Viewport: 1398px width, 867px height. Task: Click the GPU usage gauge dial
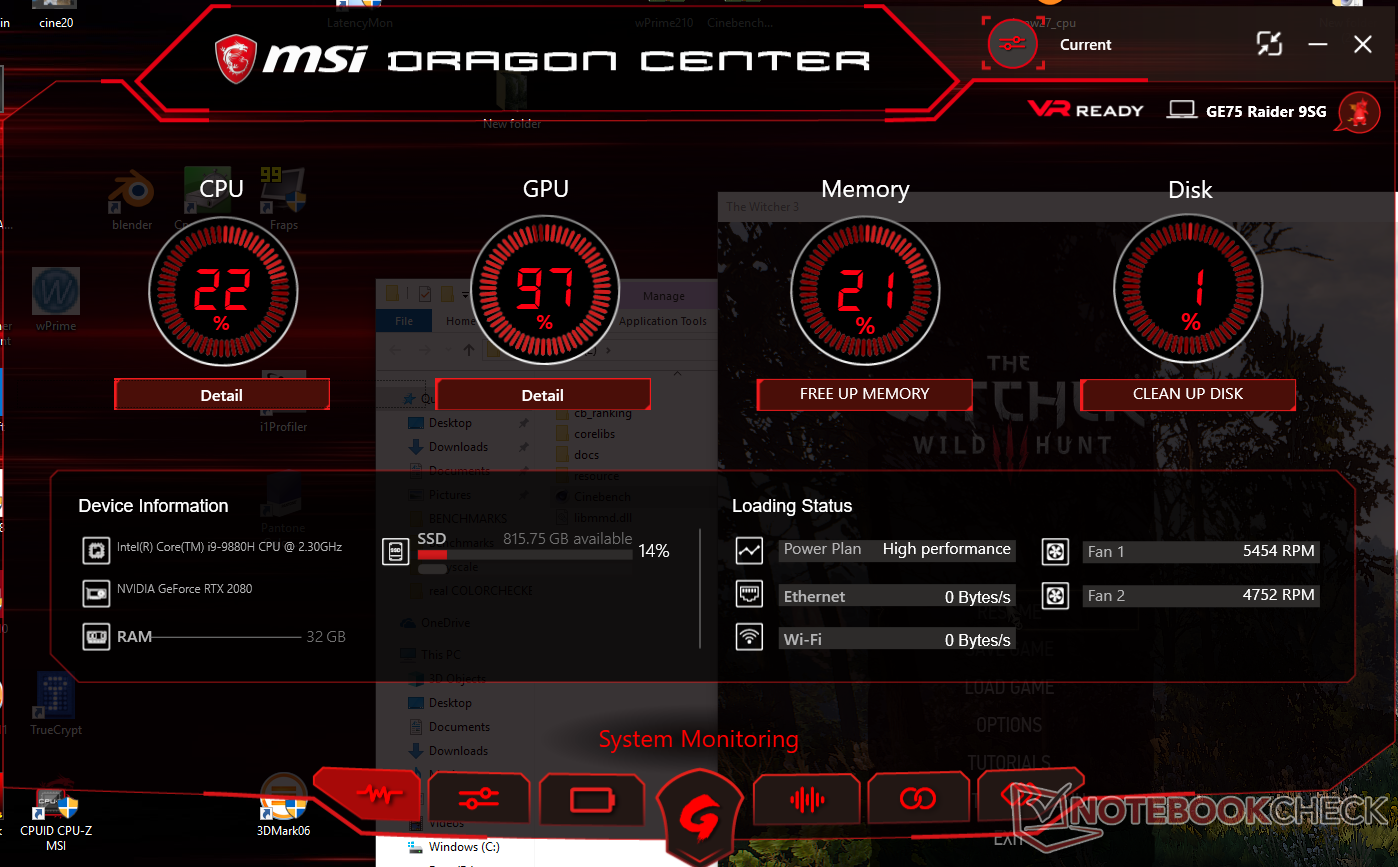tap(545, 291)
